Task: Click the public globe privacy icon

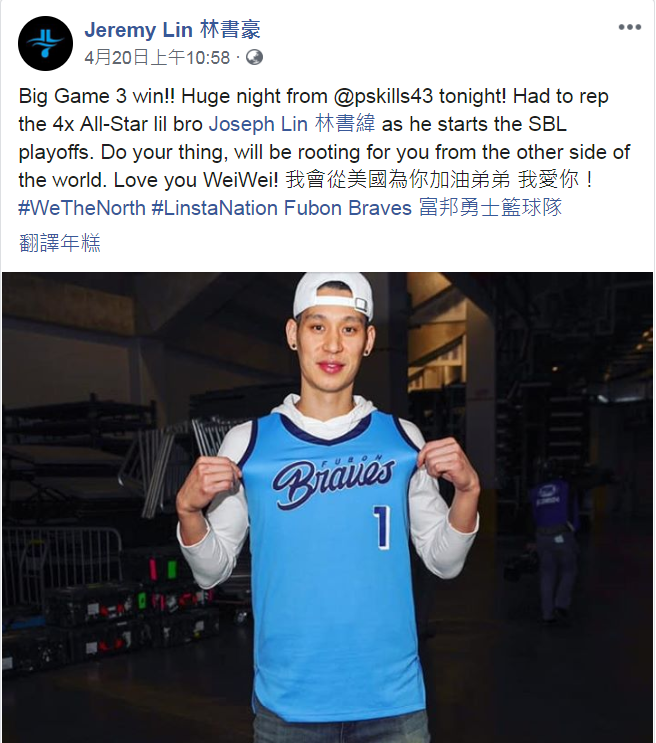Action: pos(254,57)
